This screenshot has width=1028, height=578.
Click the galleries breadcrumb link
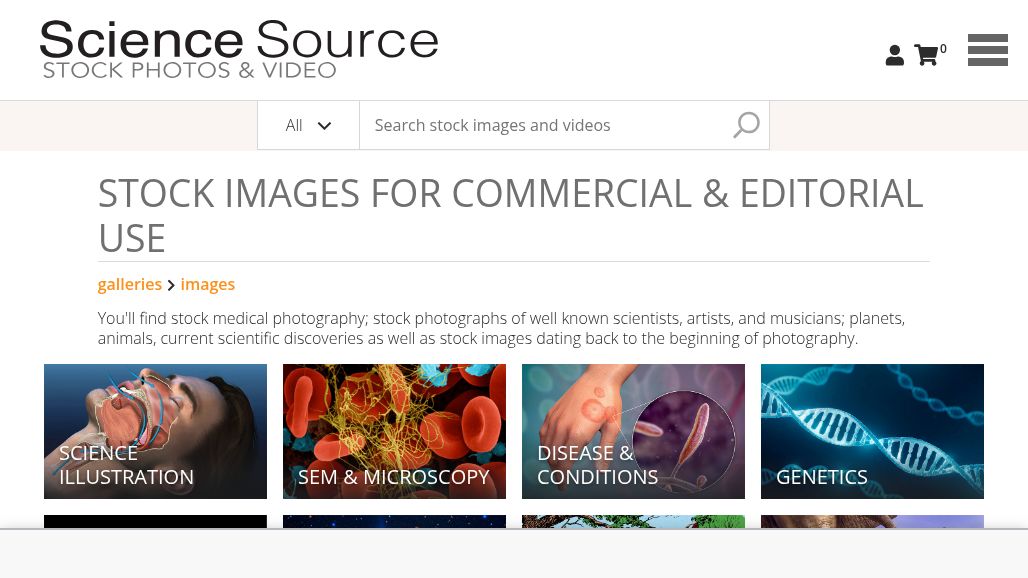(130, 284)
